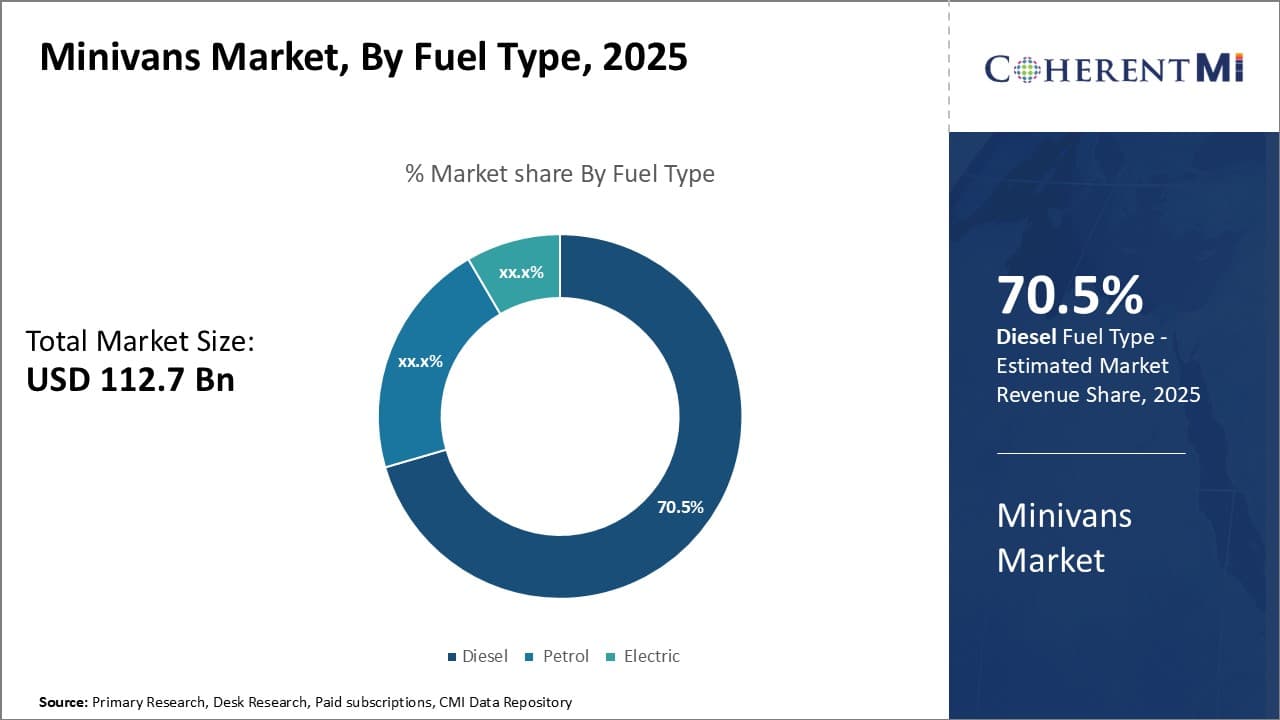Click the 70.5% data label on chart
The image size is (1280, 720).
coord(680,507)
